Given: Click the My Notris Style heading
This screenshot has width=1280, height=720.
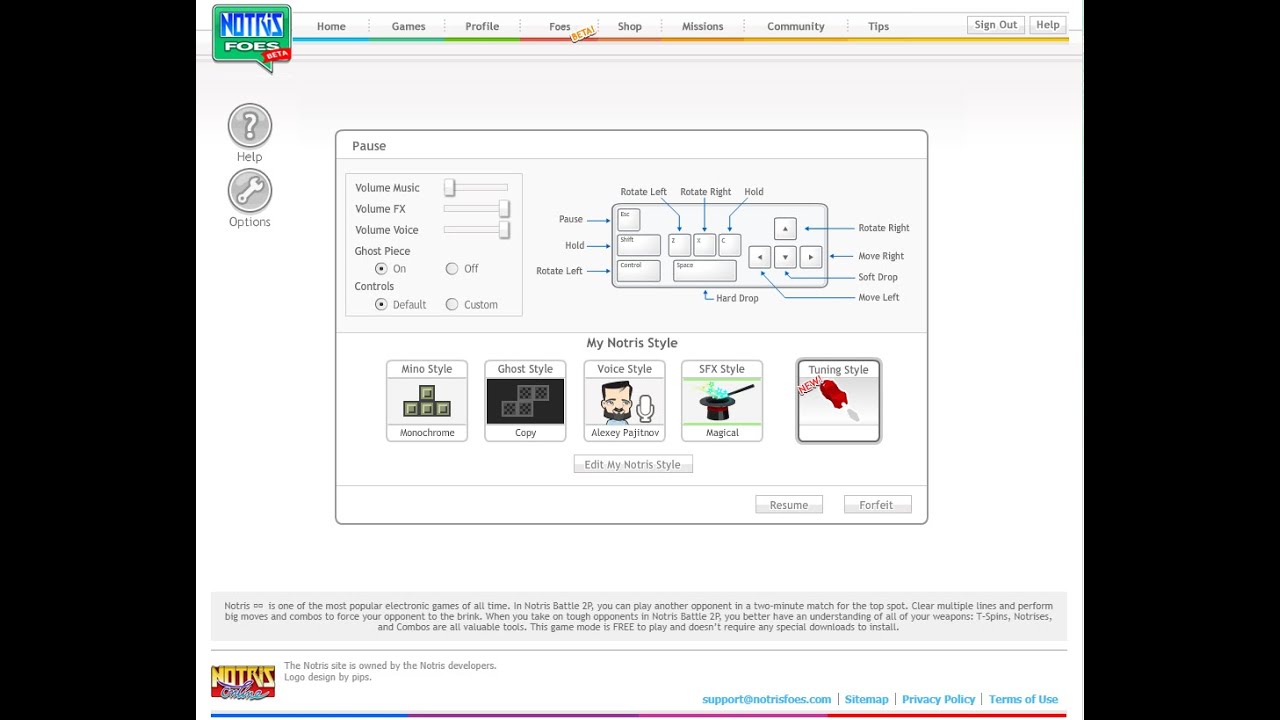Looking at the screenshot, I should point(632,343).
